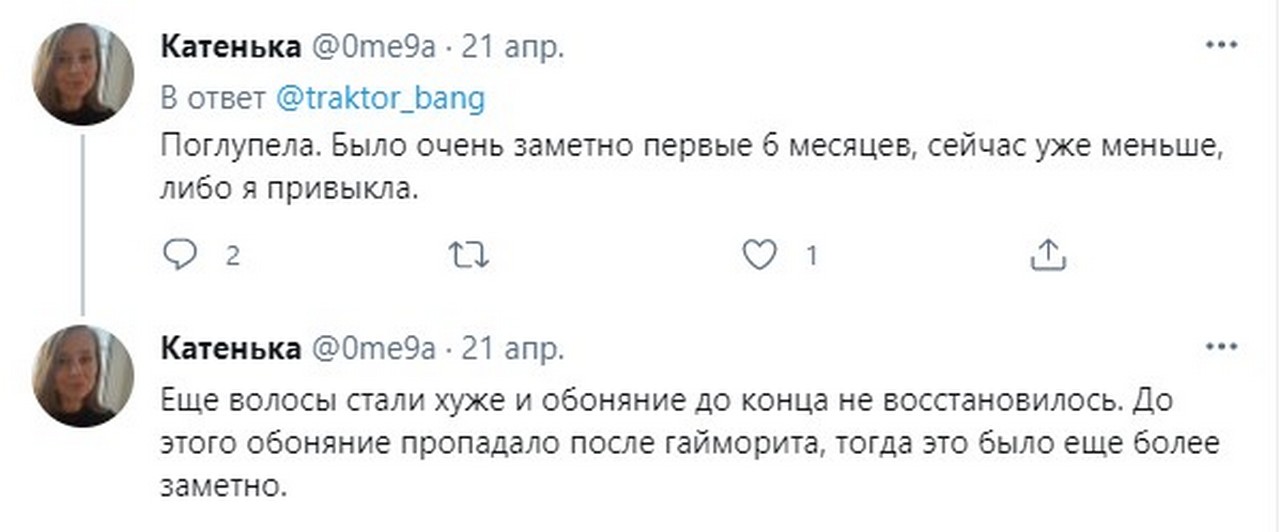Click the reply count showing 2
Image resolution: width=1280 pixels, height=532 pixels.
click(x=232, y=257)
